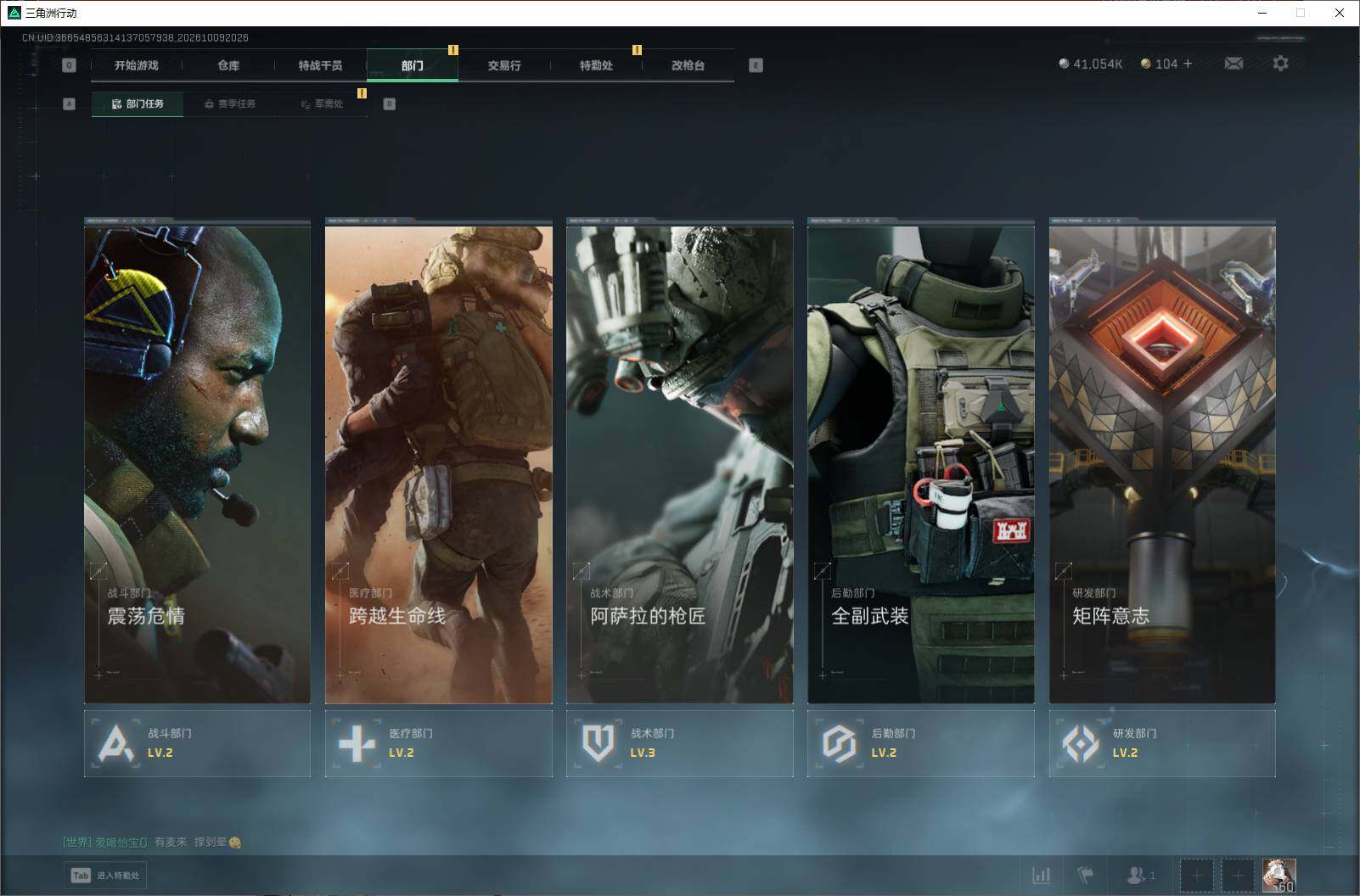
Task: Open the statistics bar chart icon
Action: [x=1041, y=875]
